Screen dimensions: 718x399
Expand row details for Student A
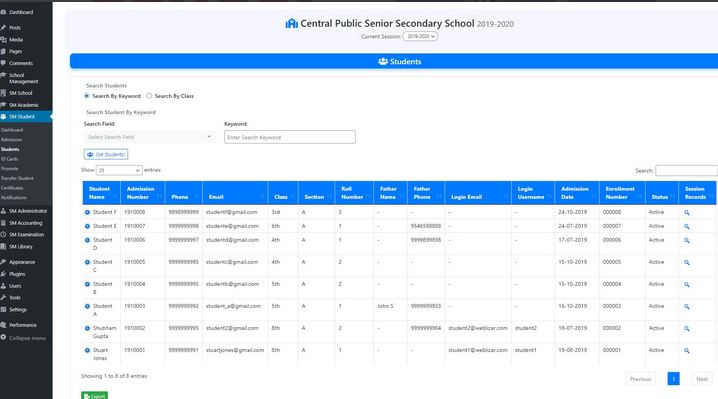point(87,306)
